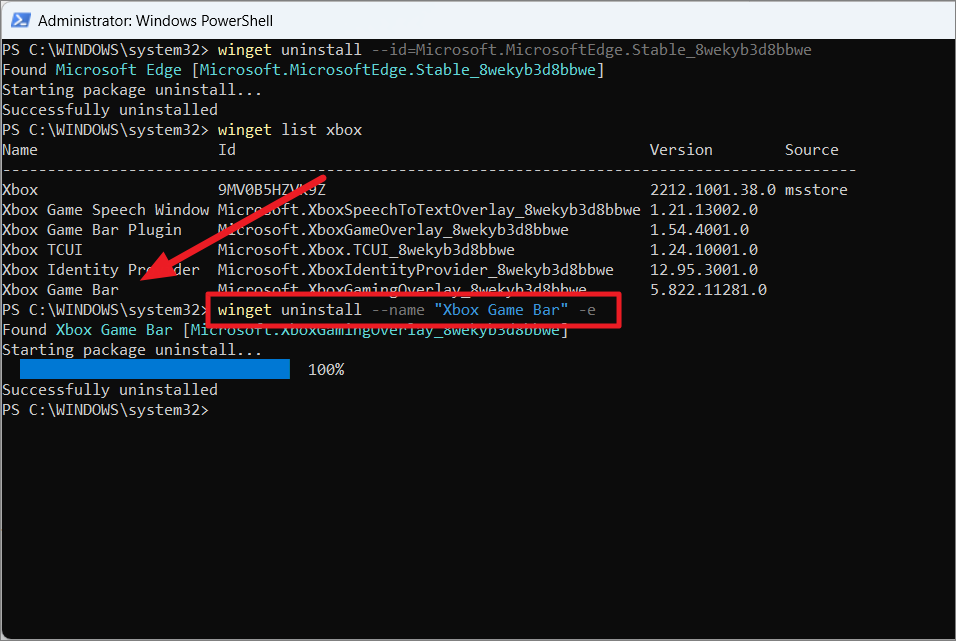
Task: Click the 'Administrator: Windows PowerShell' window title
Action: (155, 21)
